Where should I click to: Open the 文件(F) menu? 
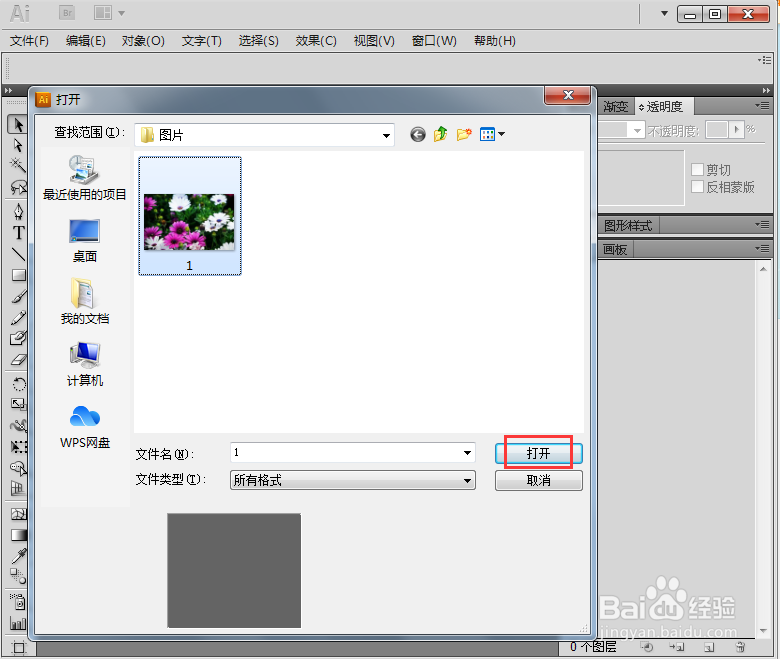tap(29, 41)
